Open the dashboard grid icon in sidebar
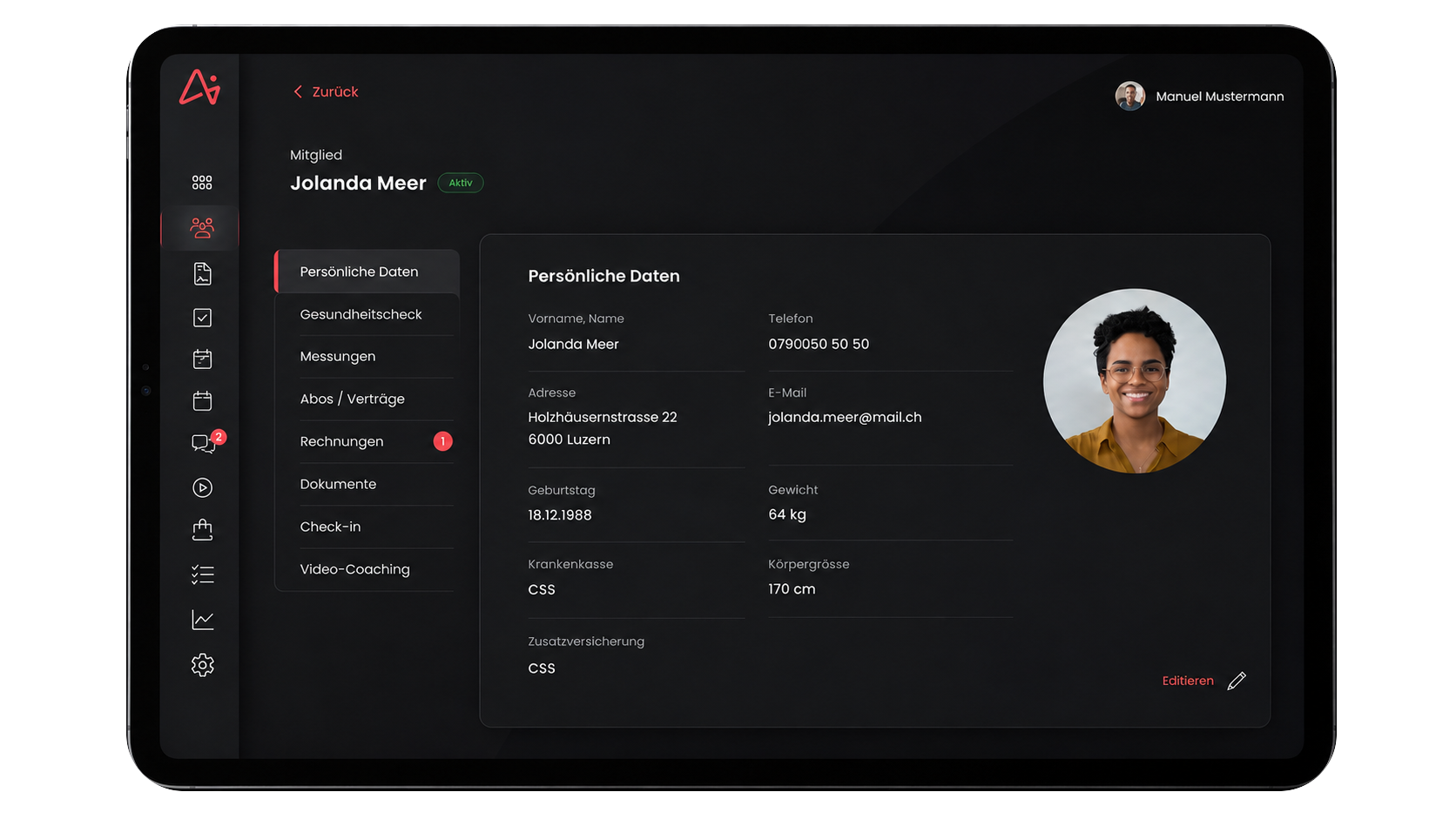1456x819 pixels. click(x=202, y=182)
